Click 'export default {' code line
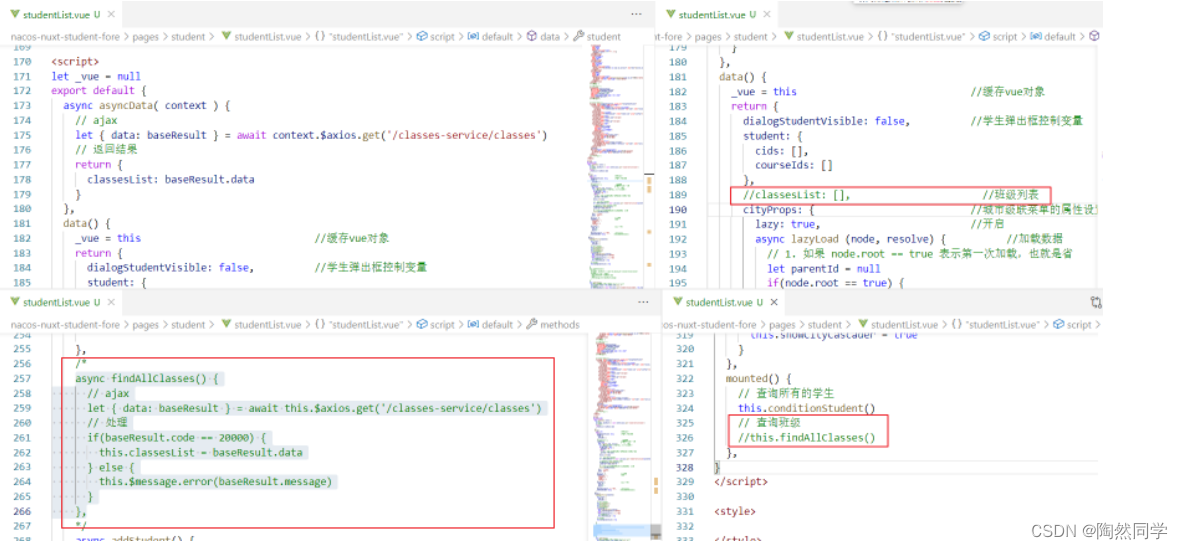 coord(99,90)
